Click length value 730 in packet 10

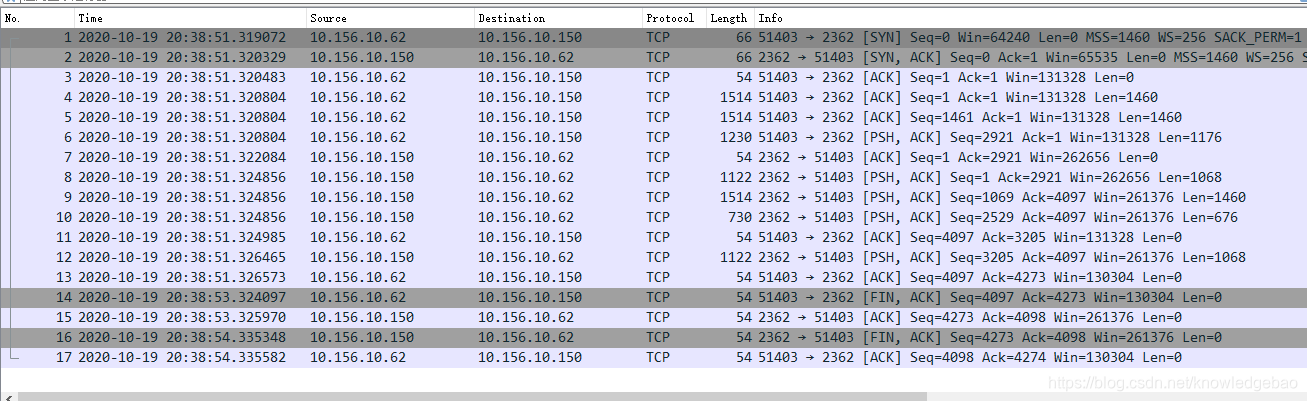coord(740,217)
